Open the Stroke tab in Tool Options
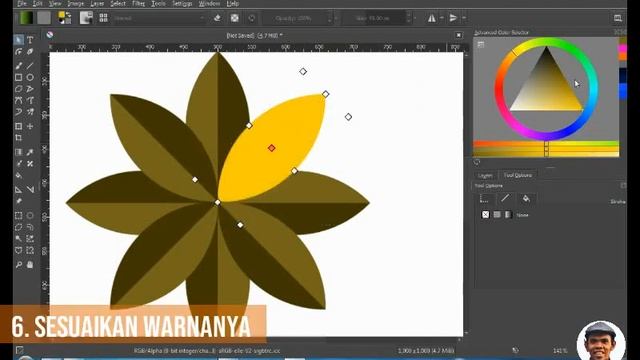 pyautogui.click(x=505, y=198)
